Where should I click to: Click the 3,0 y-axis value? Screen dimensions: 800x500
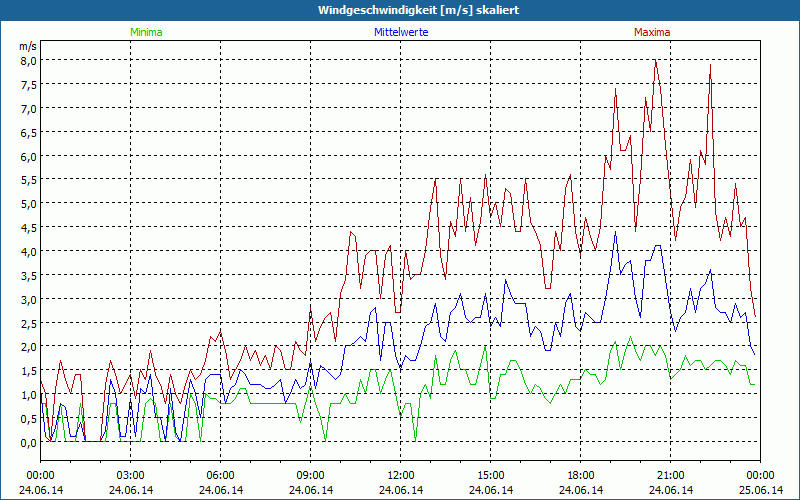(x=29, y=299)
